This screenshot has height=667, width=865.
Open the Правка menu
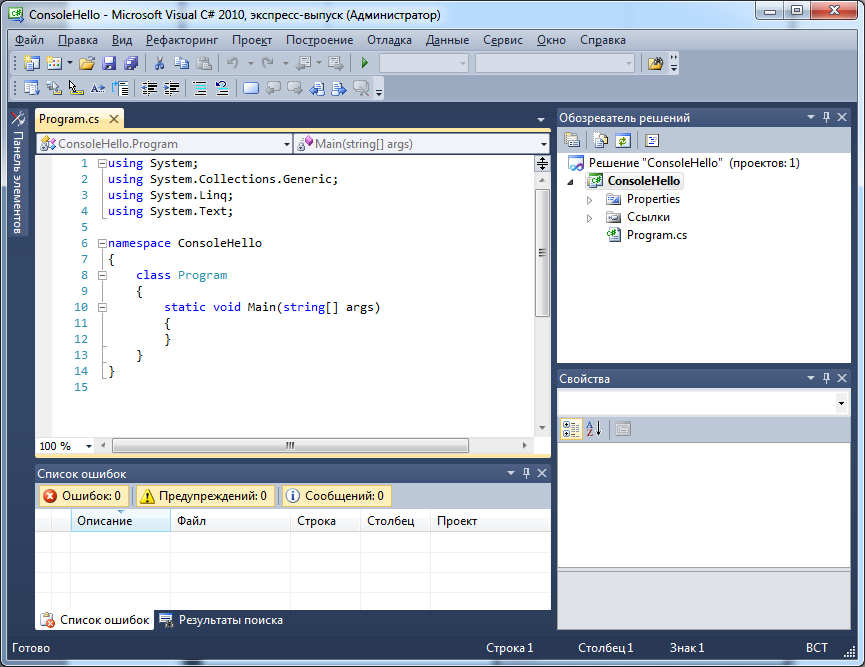pyautogui.click(x=78, y=40)
